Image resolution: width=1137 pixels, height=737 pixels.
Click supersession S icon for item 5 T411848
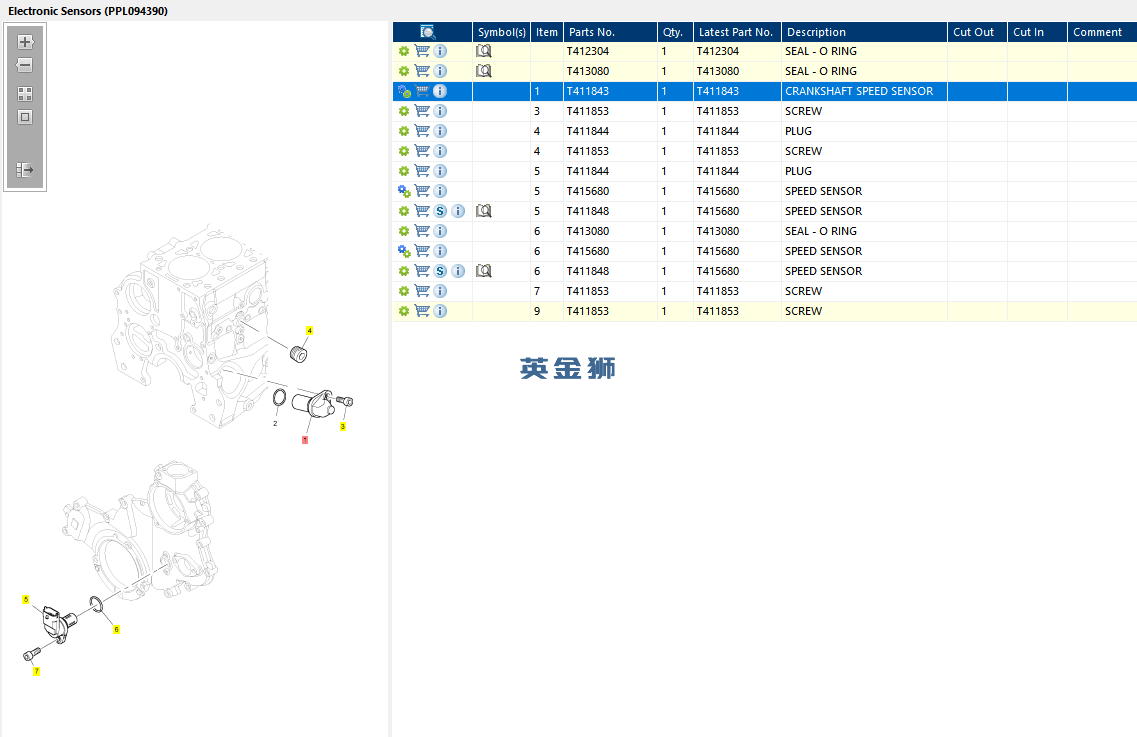[440, 211]
